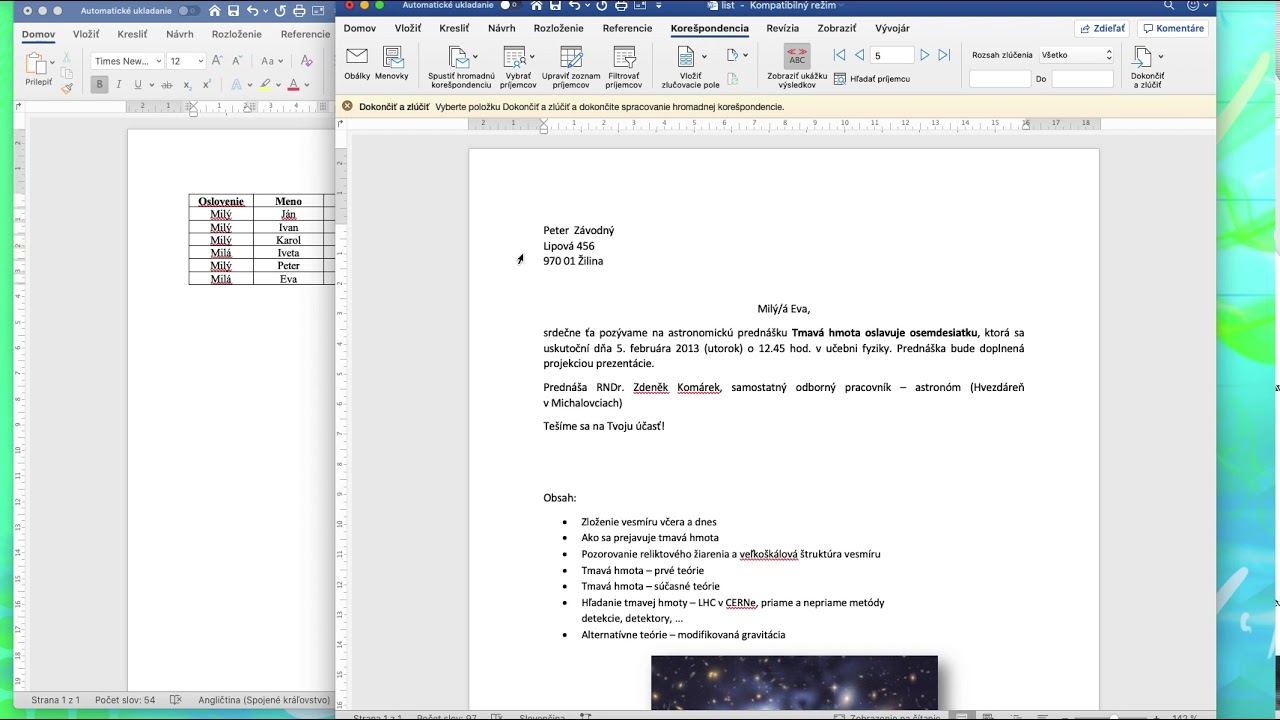Toggle Automatické ukladanie in back window
The width and height of the screenshot is (1280, 720).
tap(189, 11)
